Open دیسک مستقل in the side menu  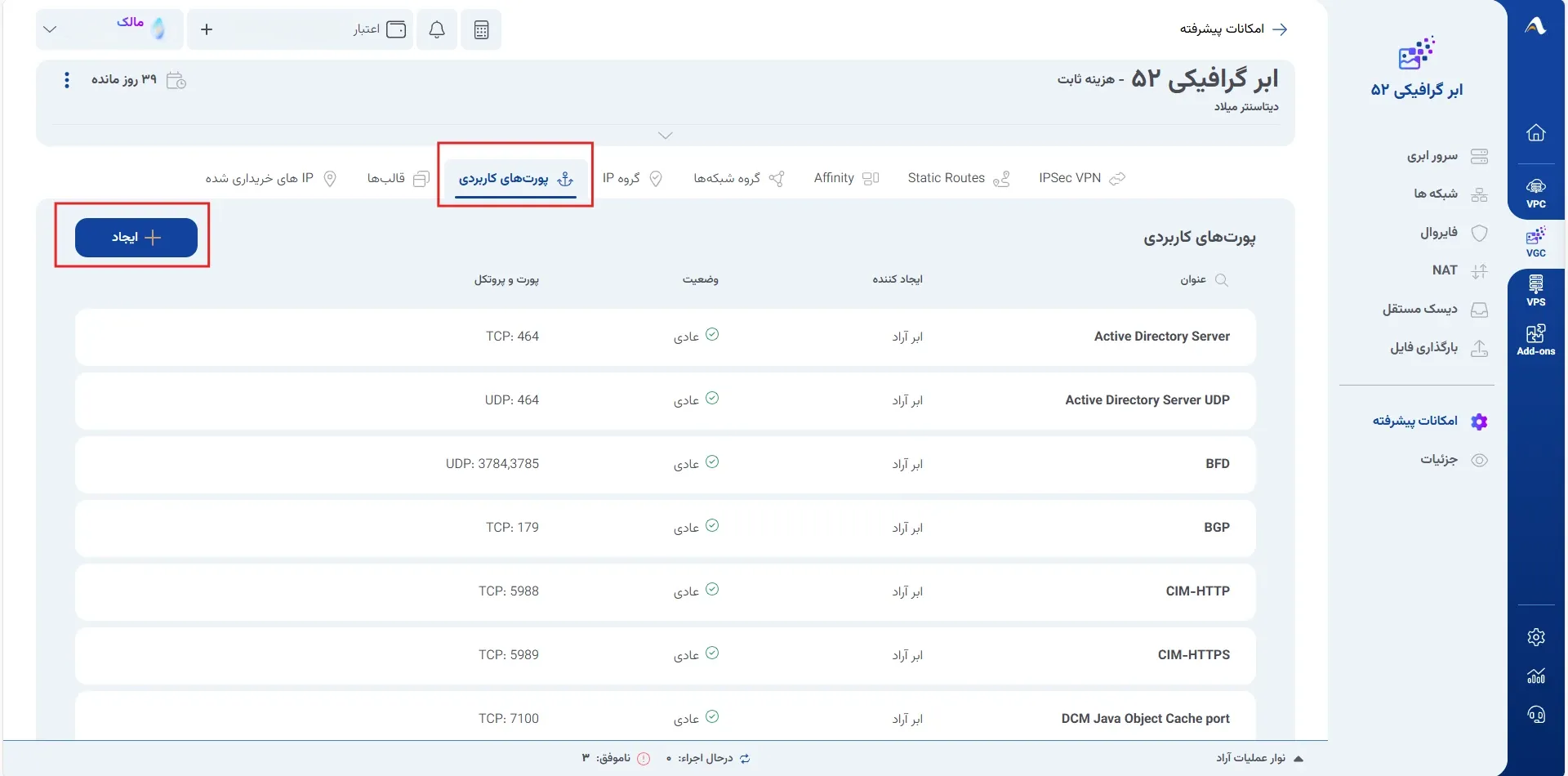point(1435,309)
